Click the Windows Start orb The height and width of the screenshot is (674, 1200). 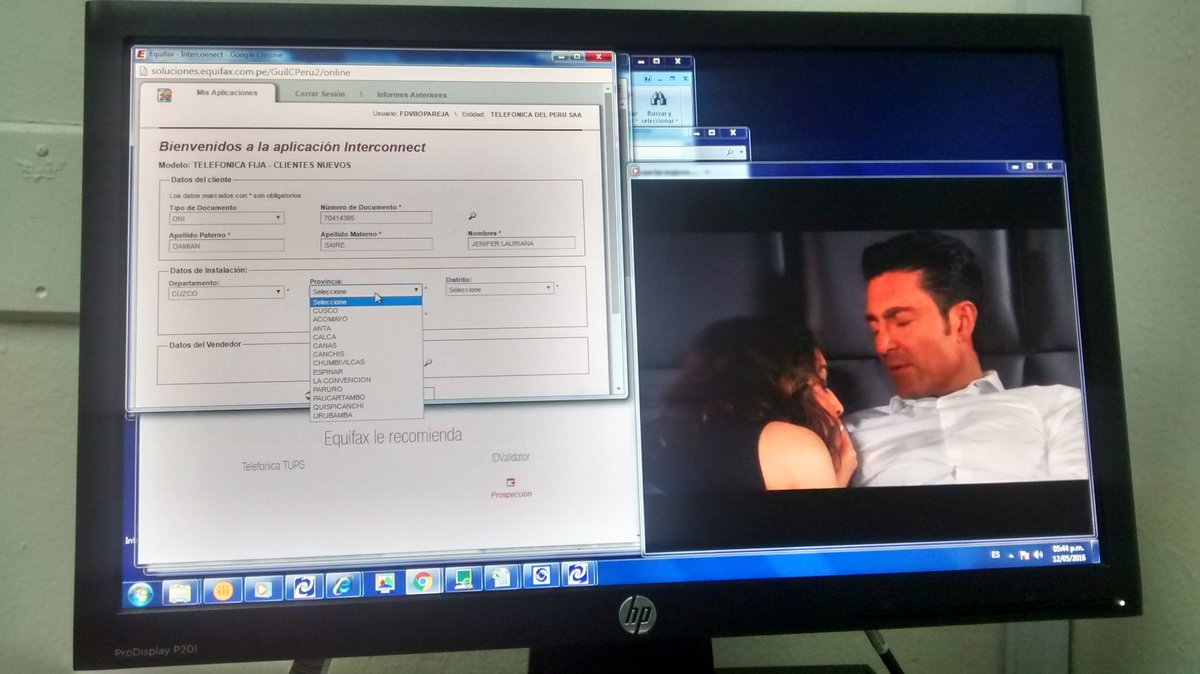pos(139,595)
